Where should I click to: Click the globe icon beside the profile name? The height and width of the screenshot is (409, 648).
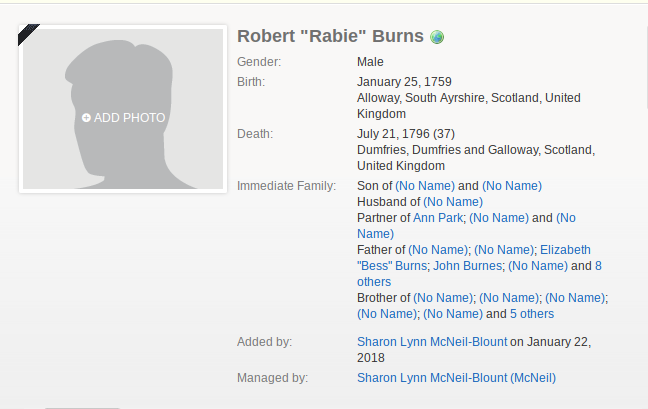(437, 38)
